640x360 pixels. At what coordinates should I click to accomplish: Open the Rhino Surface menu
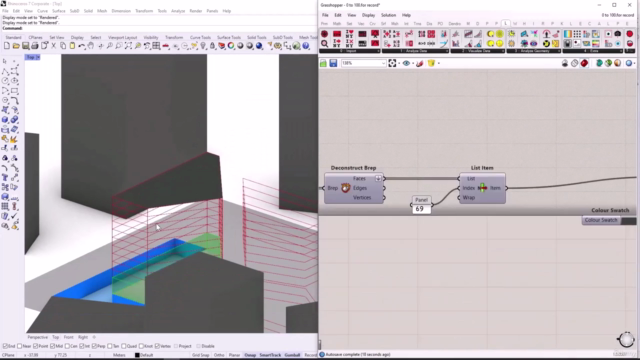58,11
